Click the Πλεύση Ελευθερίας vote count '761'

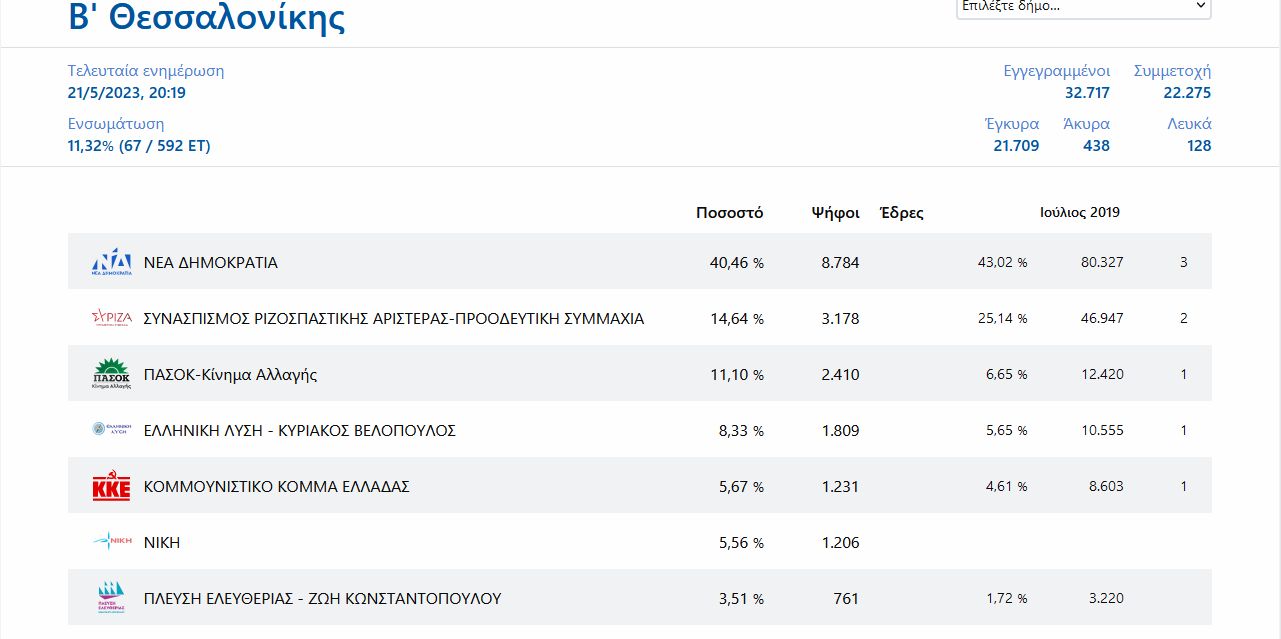point(846,599)
